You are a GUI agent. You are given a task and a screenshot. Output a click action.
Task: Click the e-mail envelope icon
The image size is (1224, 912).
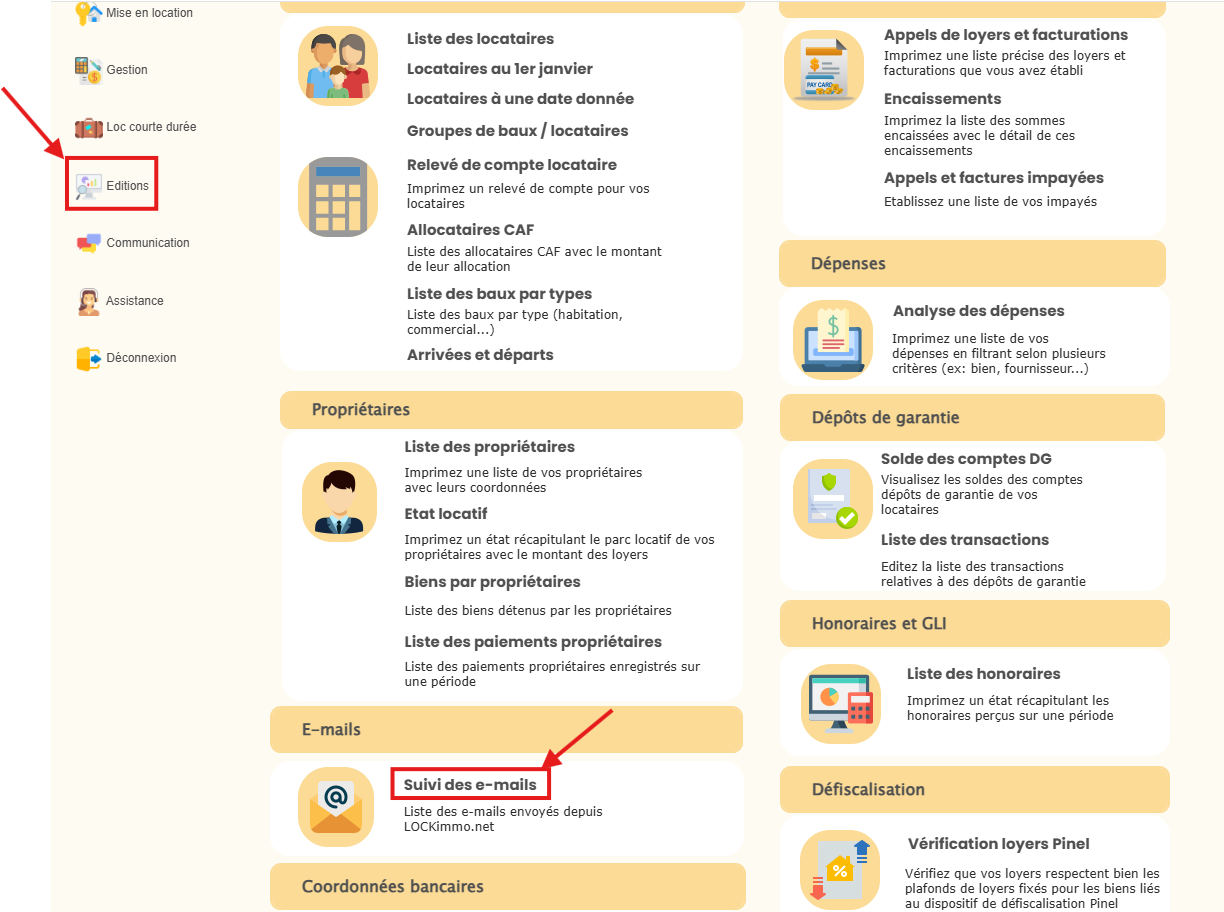click(336, 807)
